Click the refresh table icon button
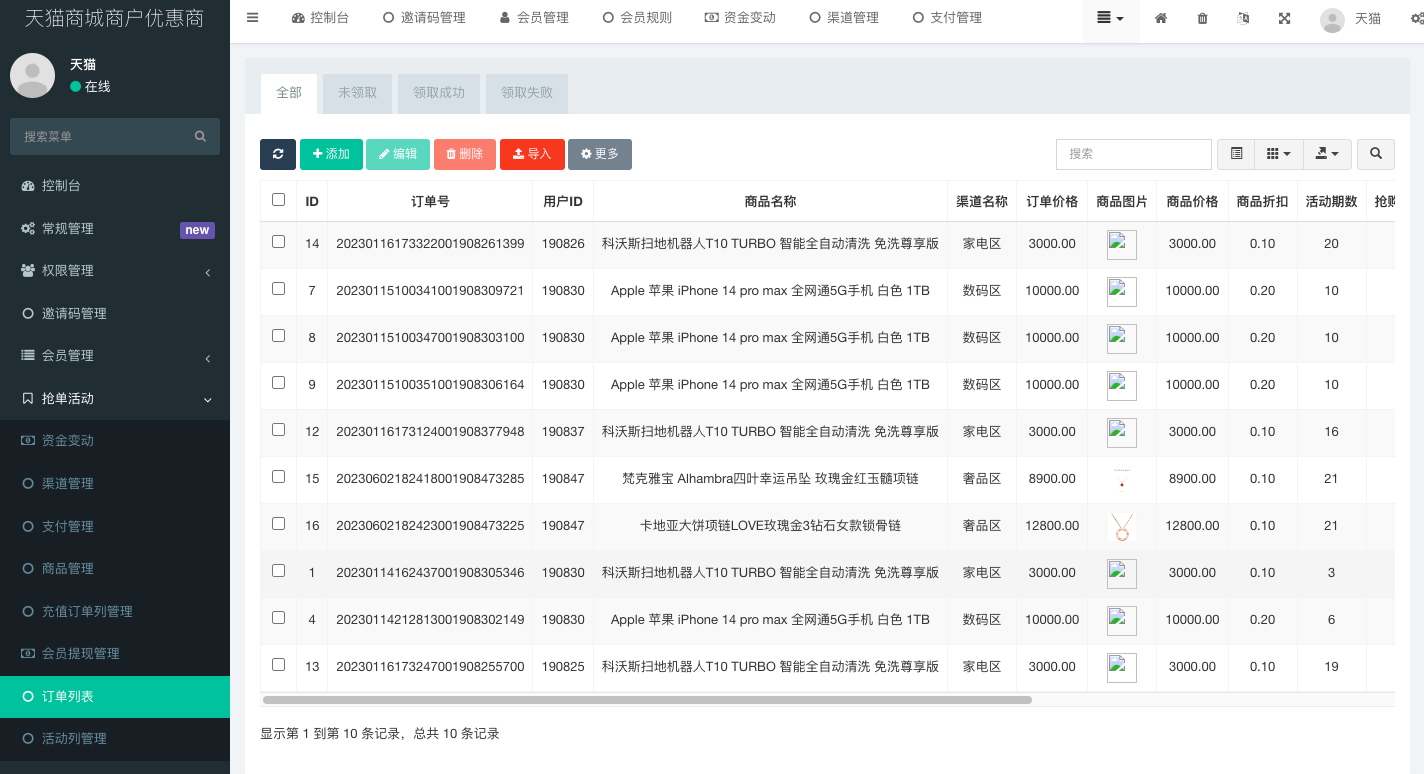This screenshot has width=1424, height=774. pyautogui.click(x=277, y=154)
